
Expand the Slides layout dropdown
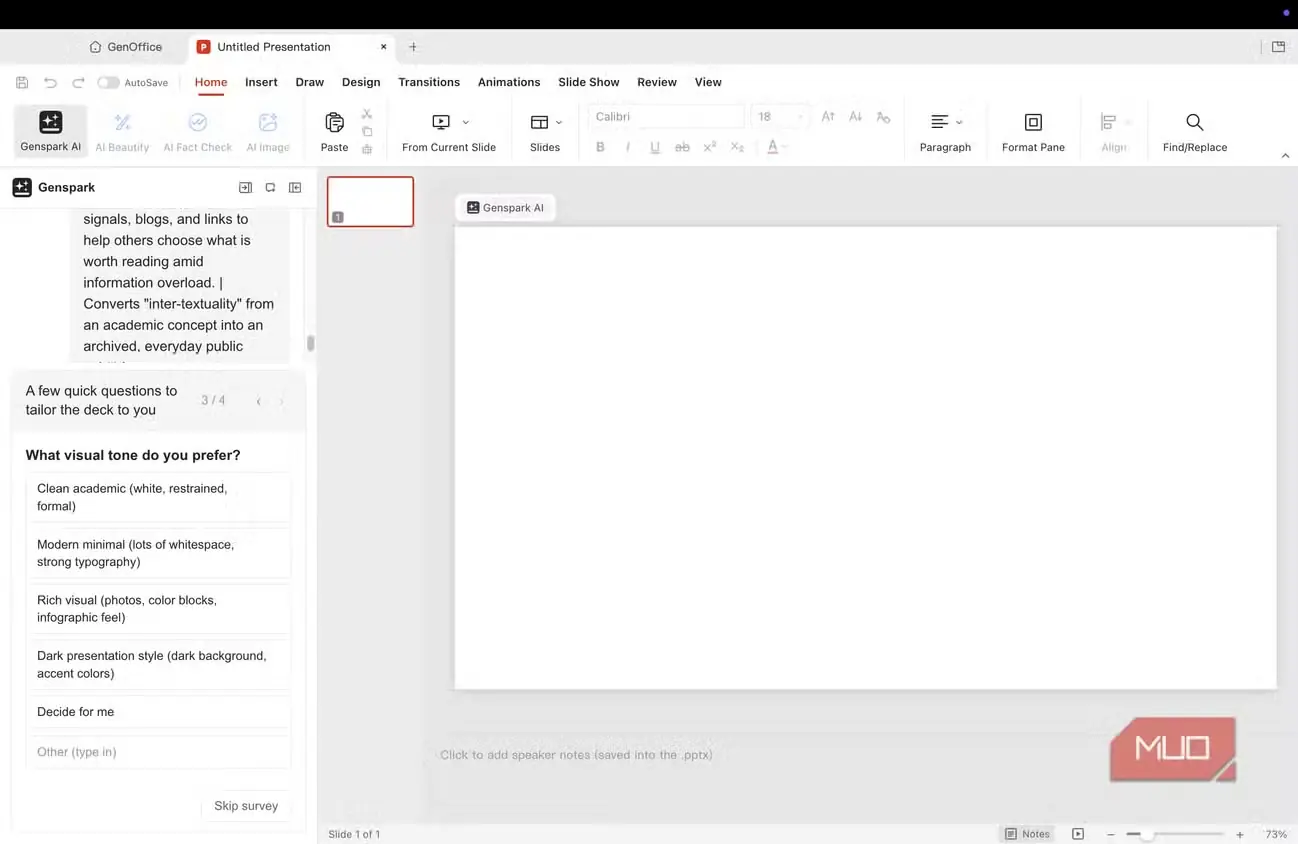pyautogui.click(x=559, y=122)
